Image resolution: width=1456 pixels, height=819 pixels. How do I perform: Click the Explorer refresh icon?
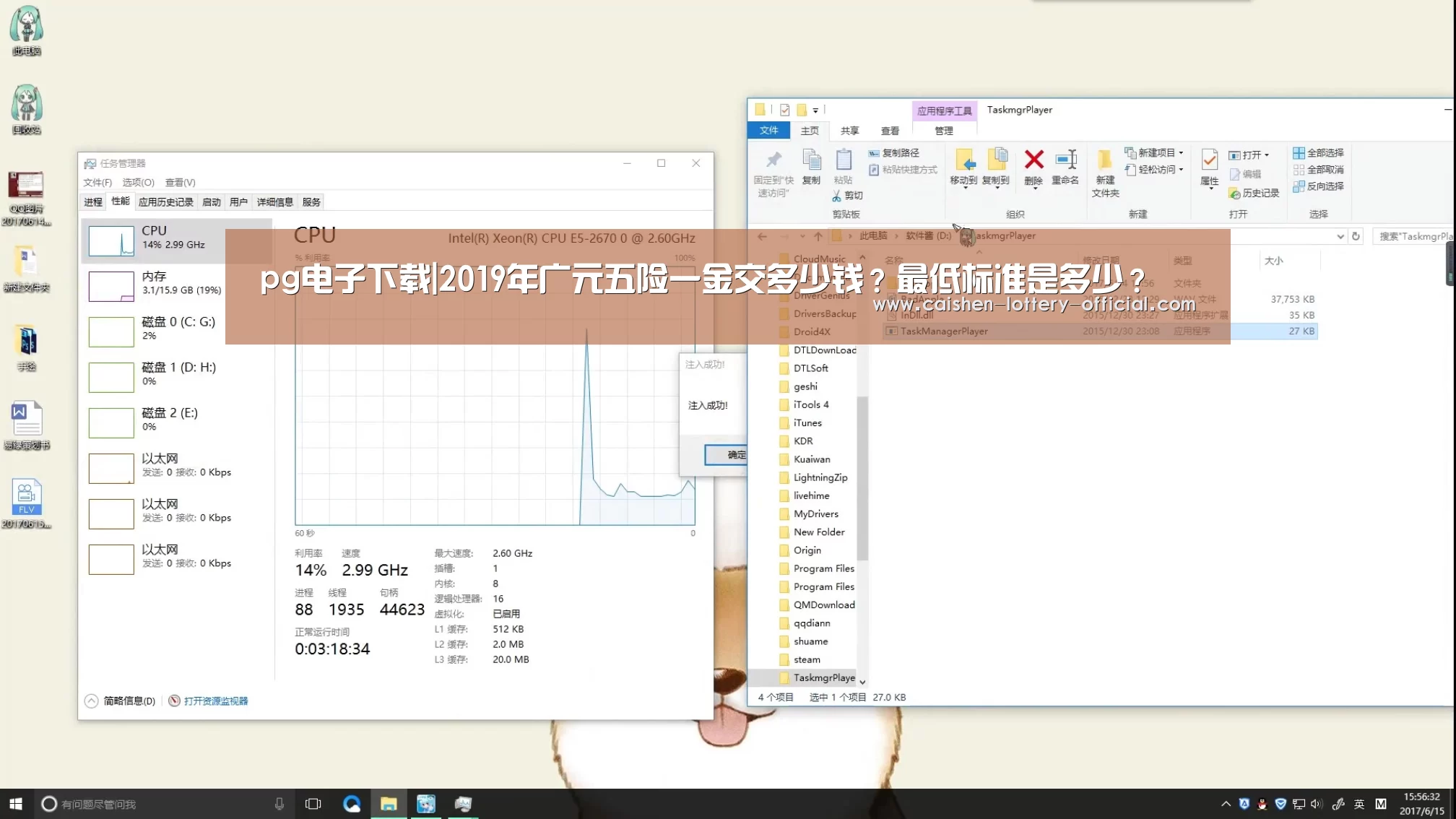[1356, 236]
